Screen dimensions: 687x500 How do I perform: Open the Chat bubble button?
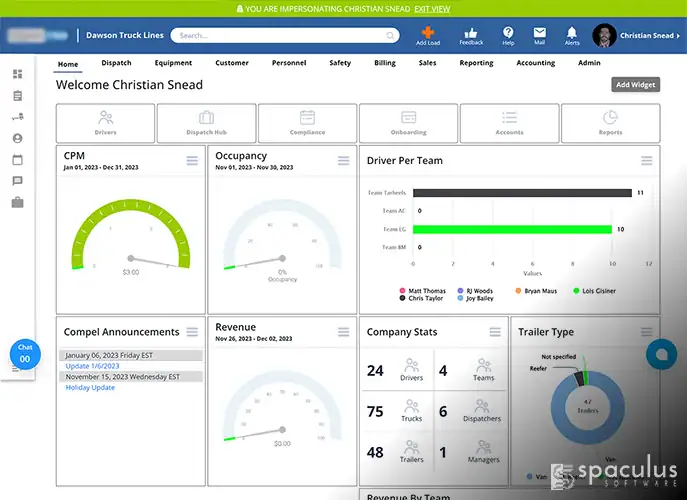click(x=25, y=354)
